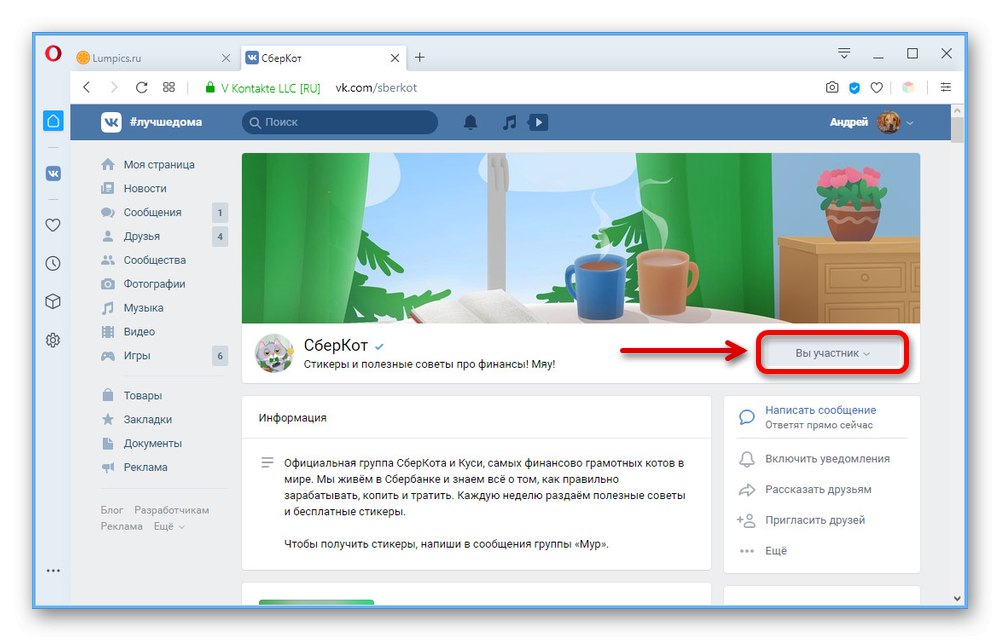Click the Opera sidebar home icon

pyautogui.click(x=53, y=121)
